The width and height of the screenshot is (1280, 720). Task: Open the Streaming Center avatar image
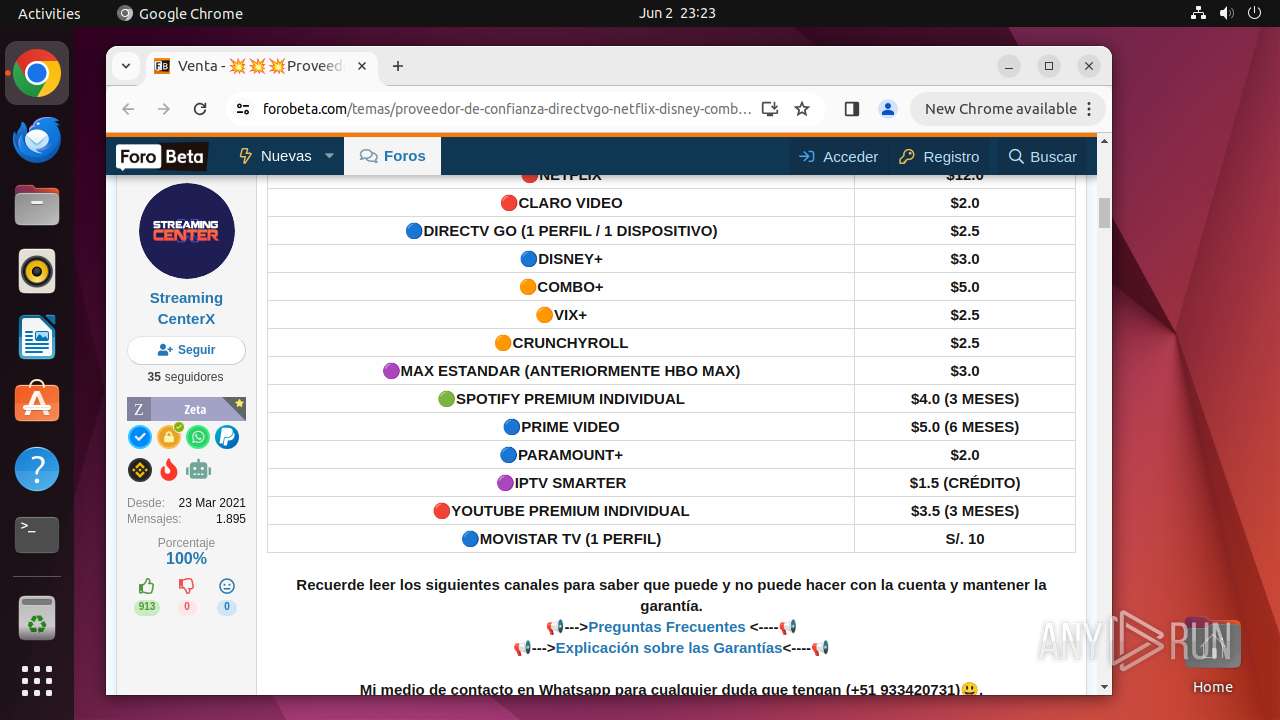coord(186,231)
